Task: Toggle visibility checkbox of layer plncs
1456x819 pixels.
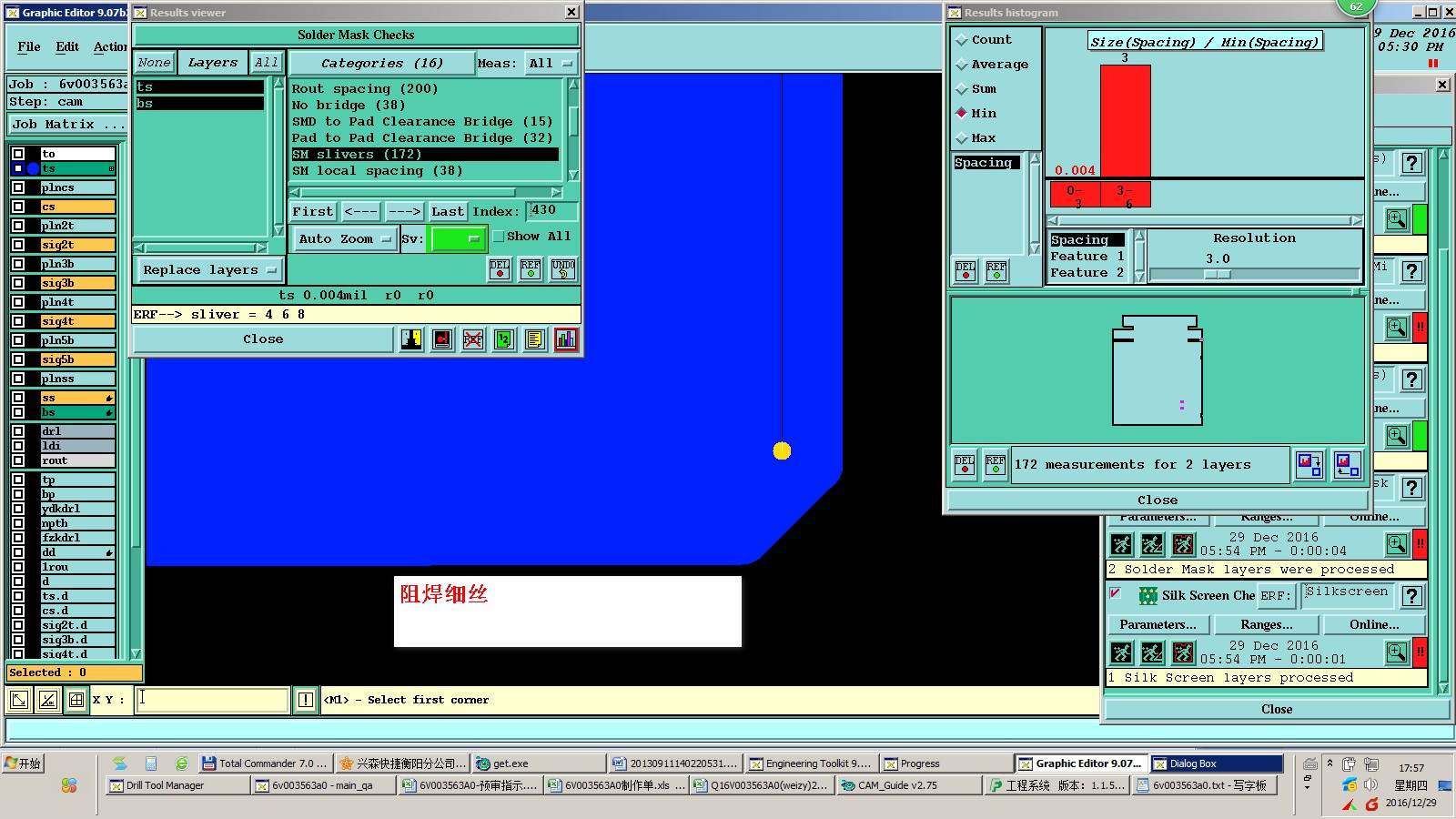Action: [18, 187]
